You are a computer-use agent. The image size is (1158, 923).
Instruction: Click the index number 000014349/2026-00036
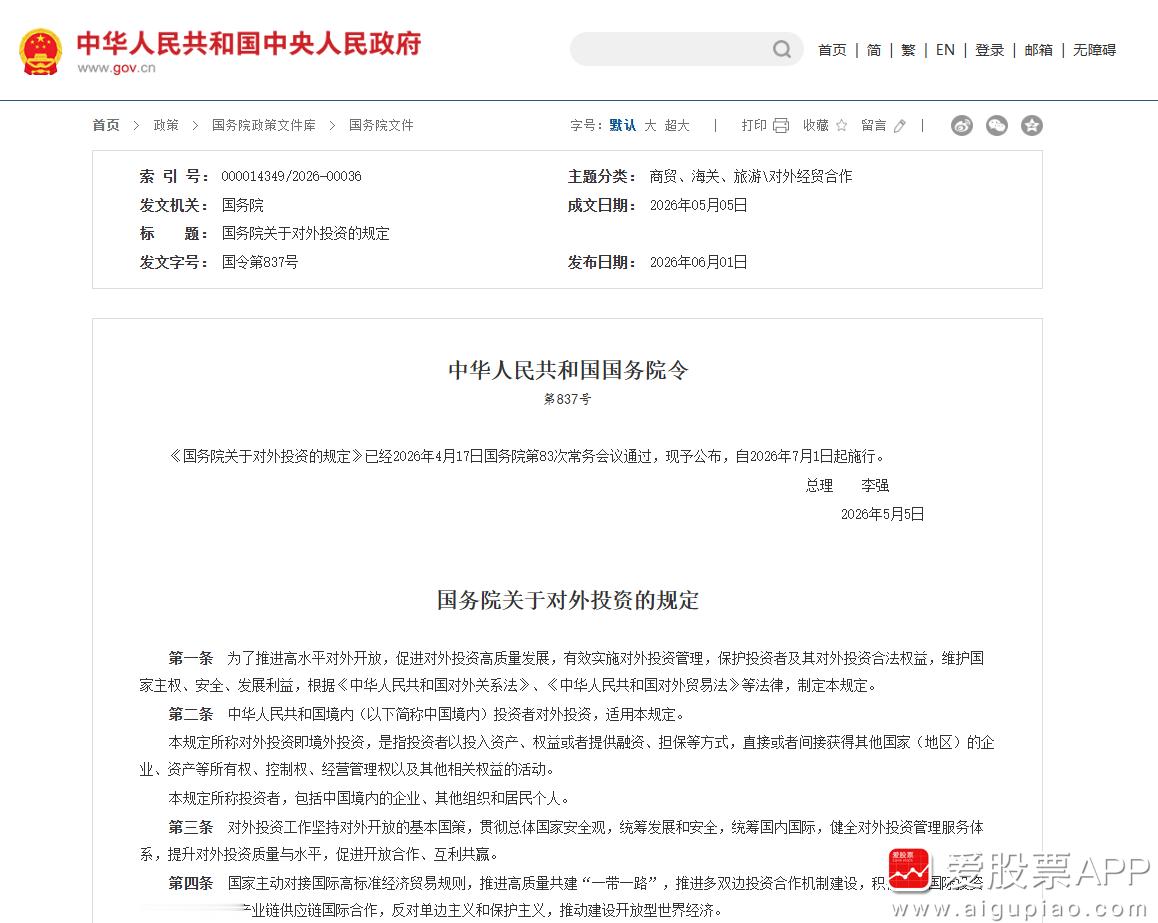(x=292, y=176)
